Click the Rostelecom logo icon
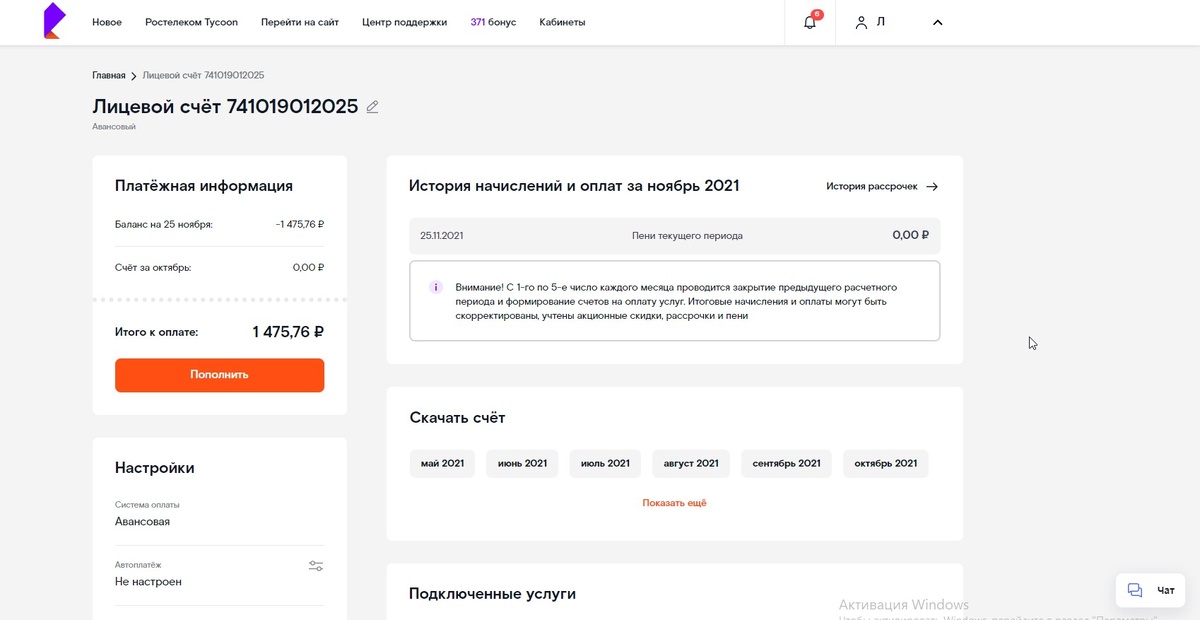This screenshot has height=620, width=1200. point(53,21)
